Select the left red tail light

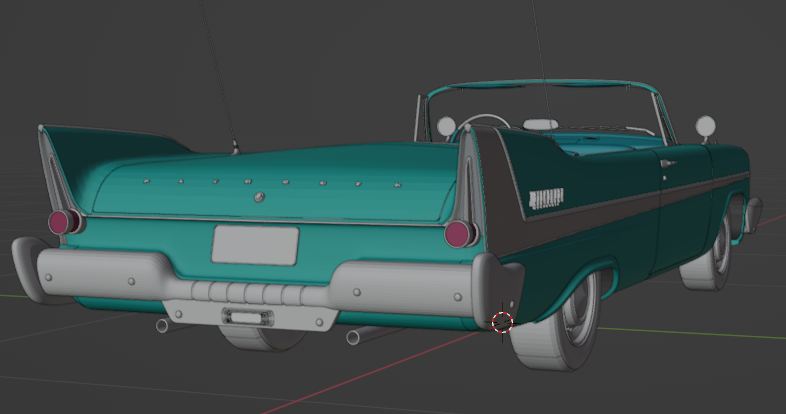[62, 222]
